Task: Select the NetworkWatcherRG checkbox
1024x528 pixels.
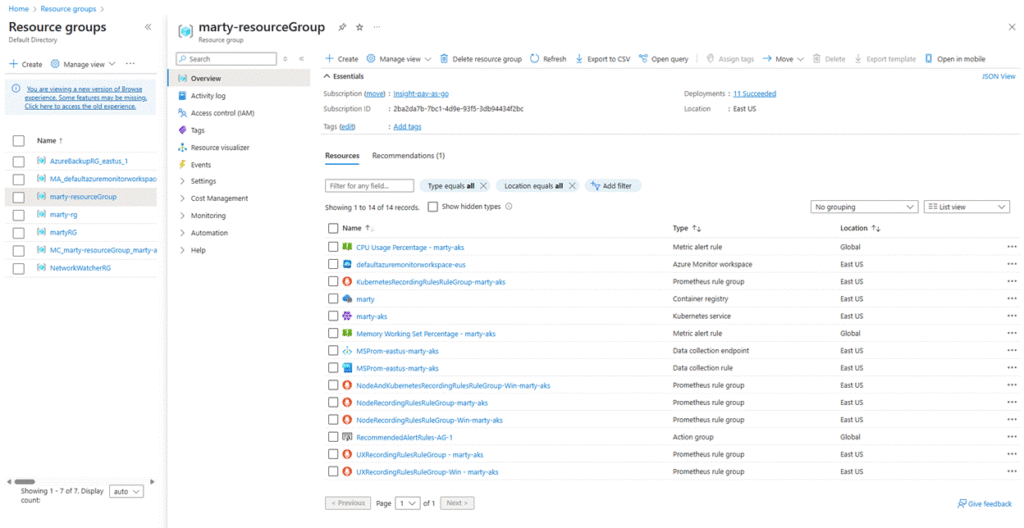Action: coord(18,268)
